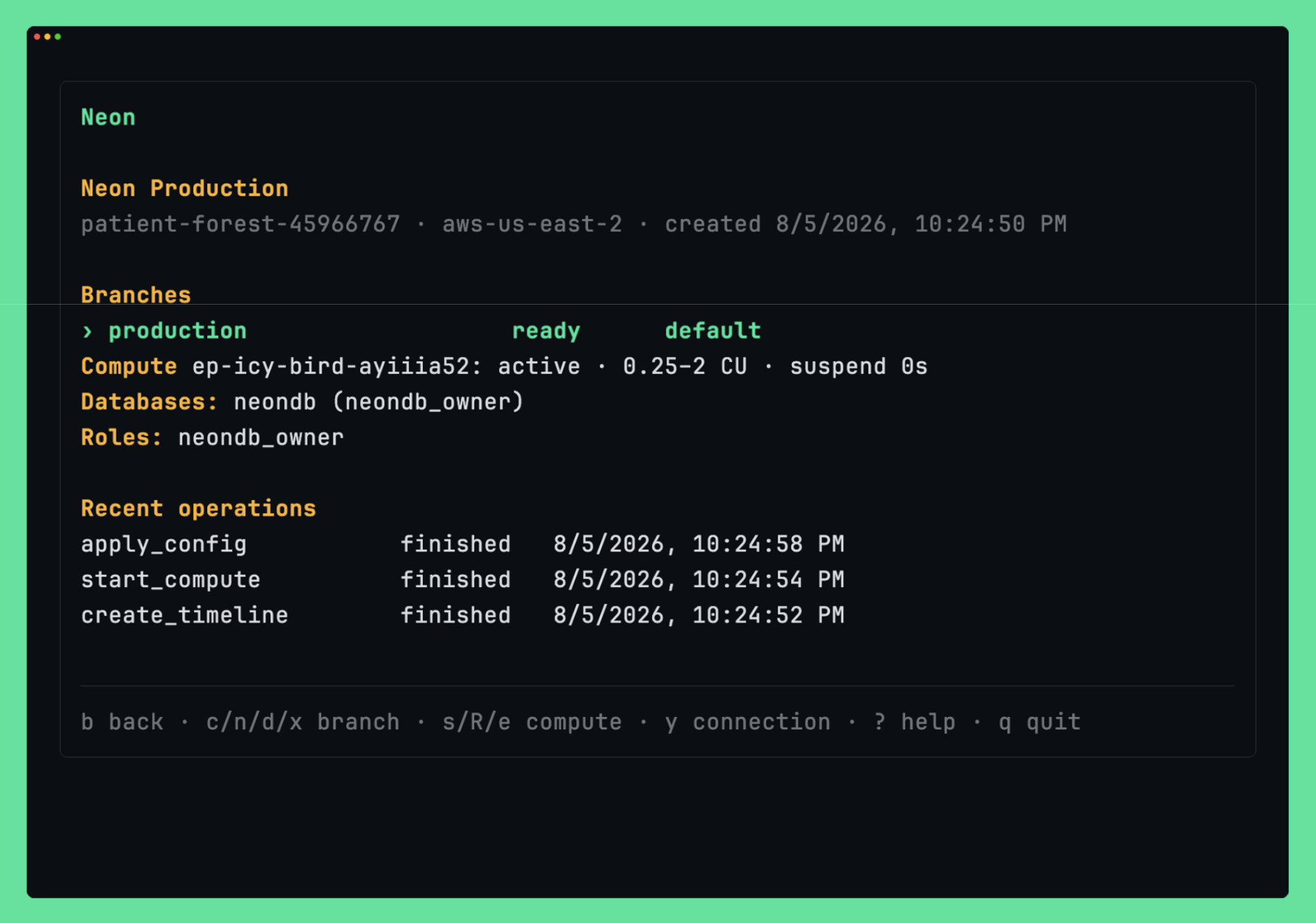
Task: Select the Neon Production project heading
Action: point(184,189)
